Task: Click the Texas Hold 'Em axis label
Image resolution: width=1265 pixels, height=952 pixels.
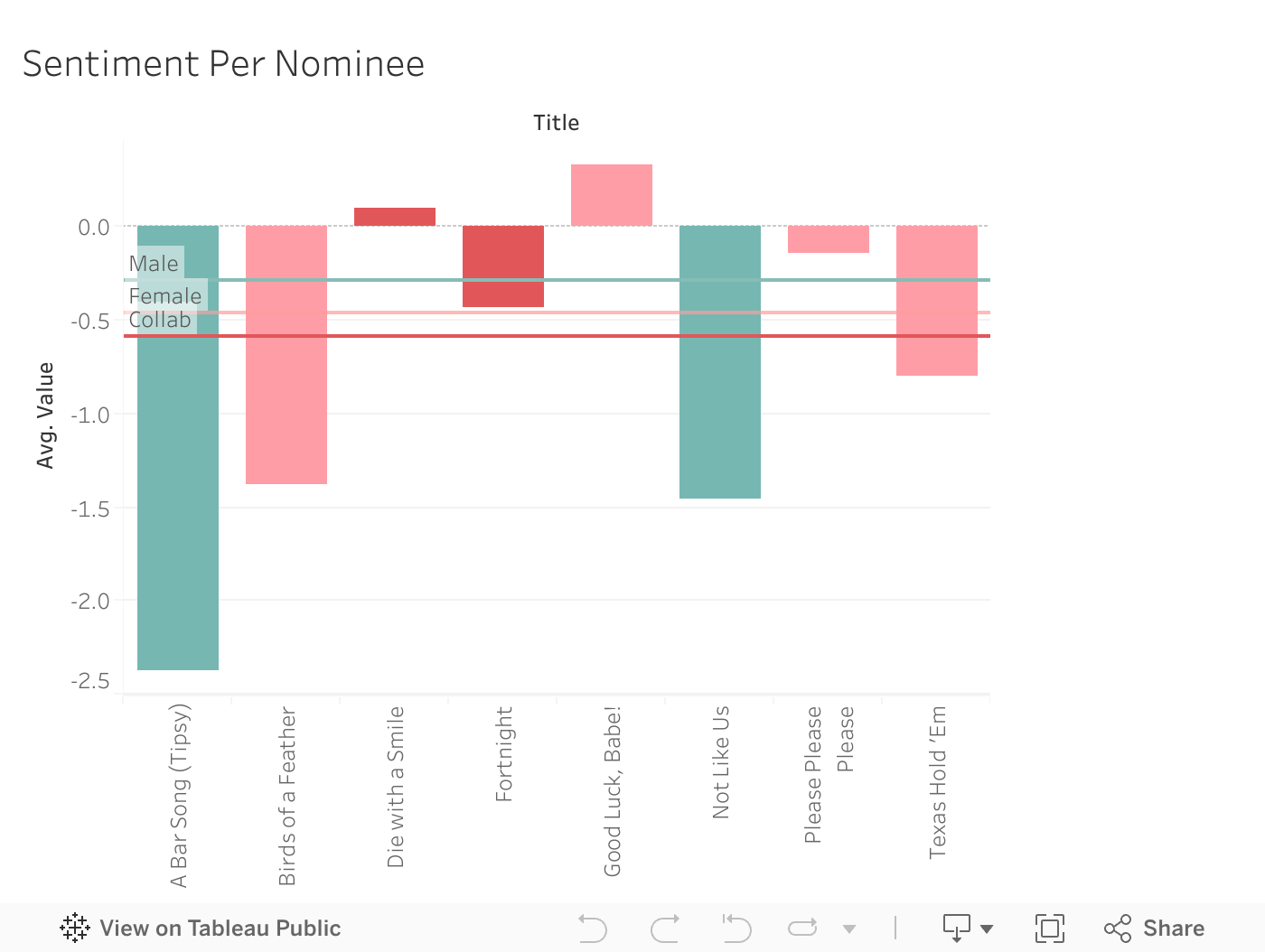Action: click(x=938, y=782)
